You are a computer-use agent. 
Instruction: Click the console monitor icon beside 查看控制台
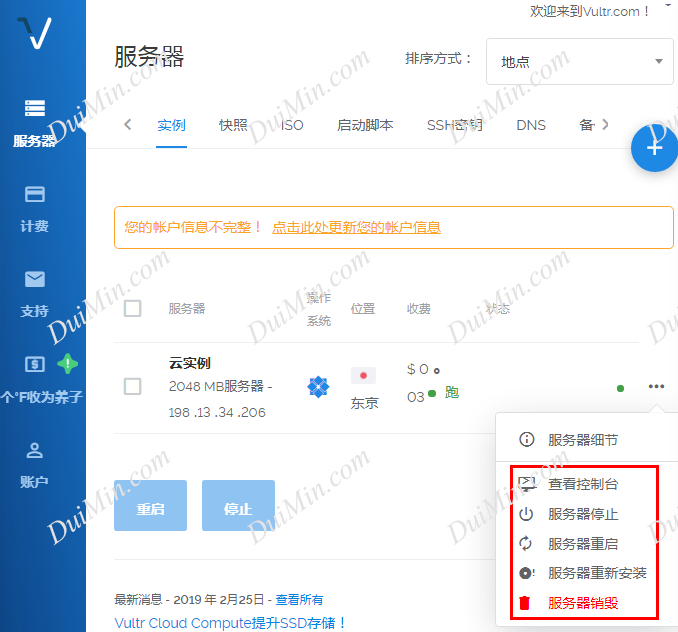527,484
